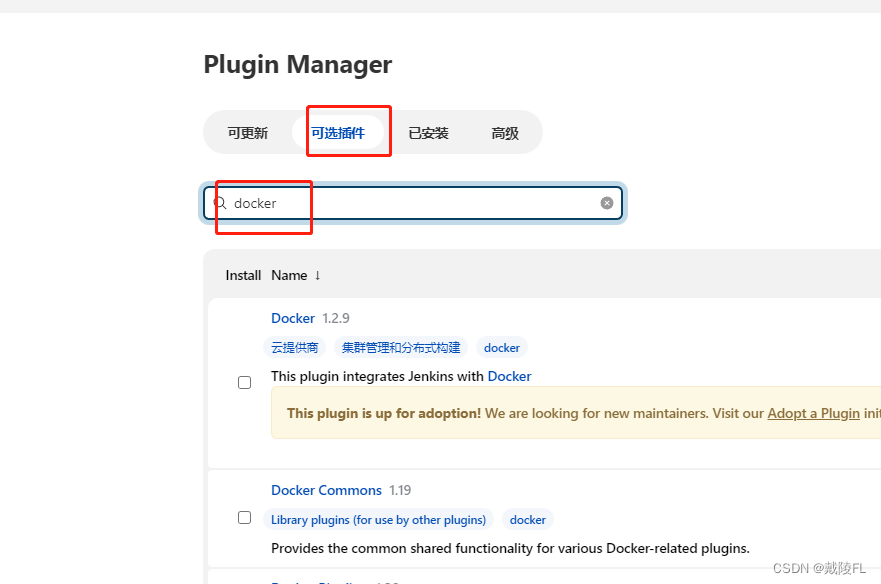Go to the 已安装 tab

(x=428, y=133)
